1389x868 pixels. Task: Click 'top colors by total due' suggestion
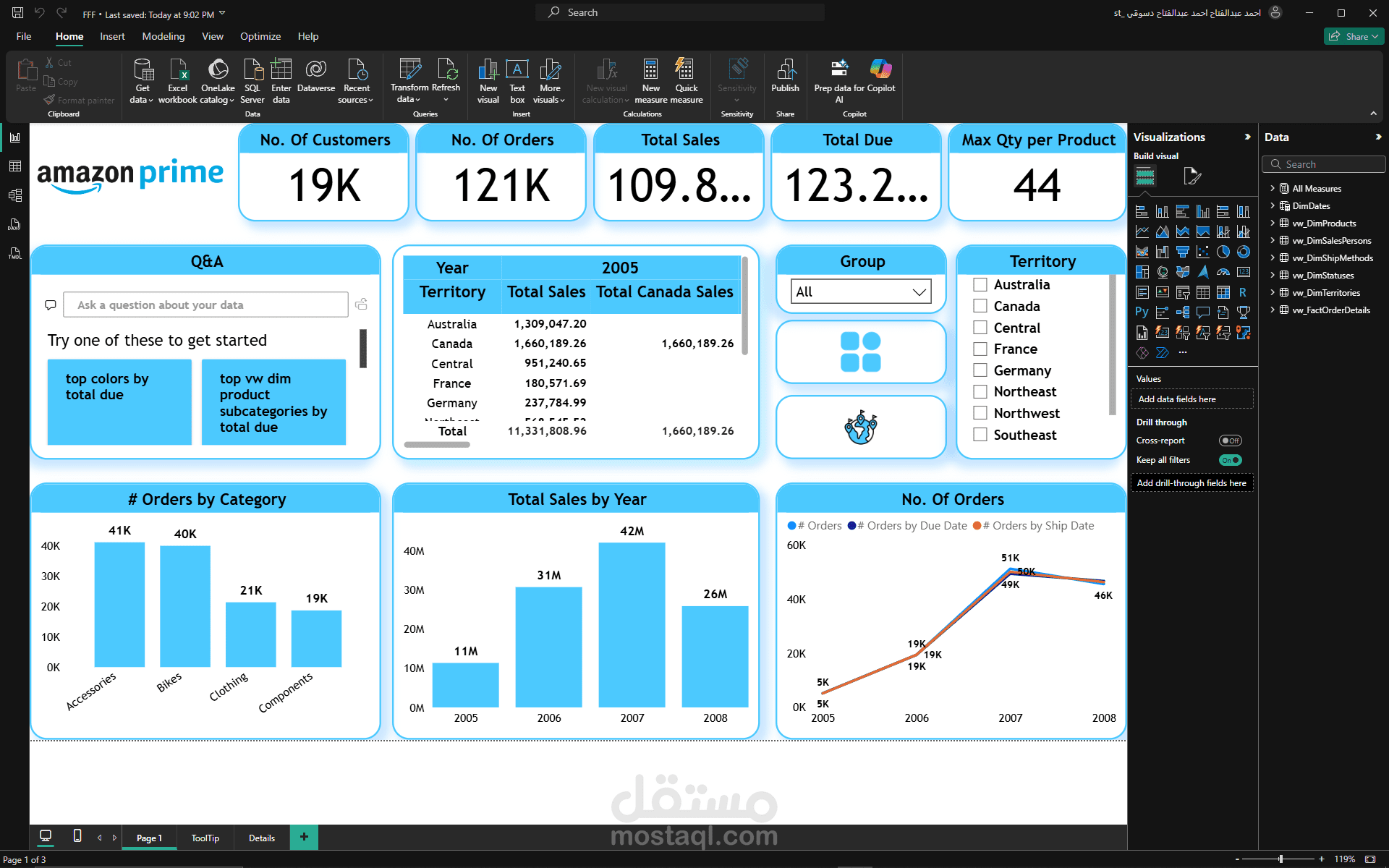[119, 401]
